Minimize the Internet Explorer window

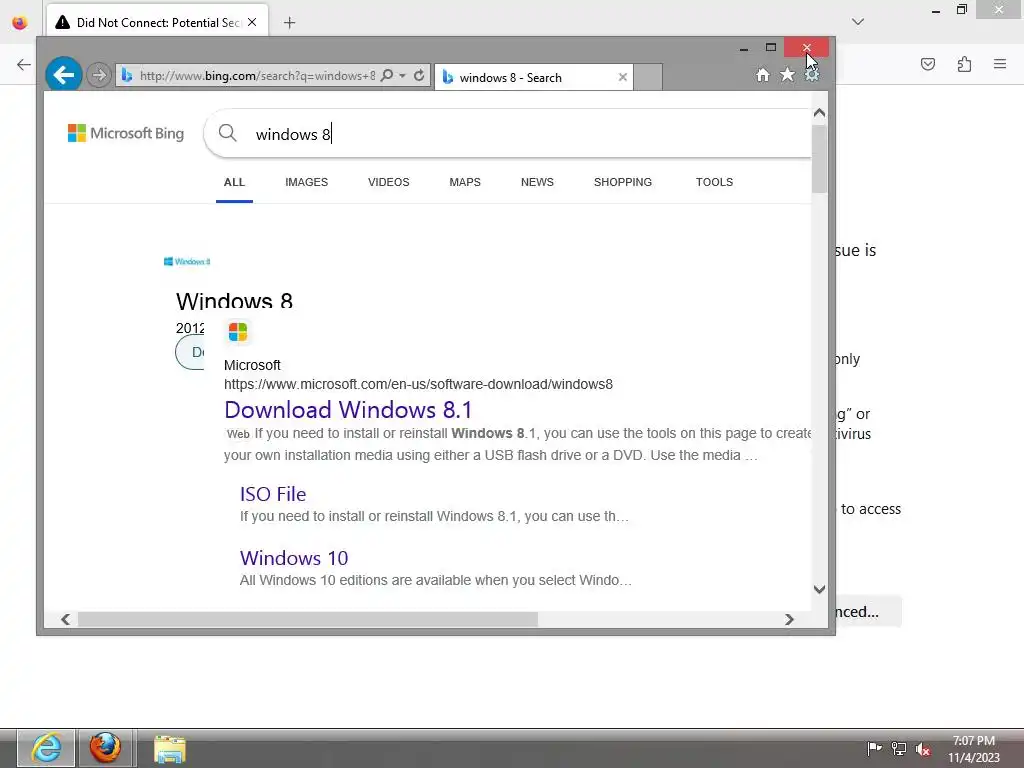point(743,48)
